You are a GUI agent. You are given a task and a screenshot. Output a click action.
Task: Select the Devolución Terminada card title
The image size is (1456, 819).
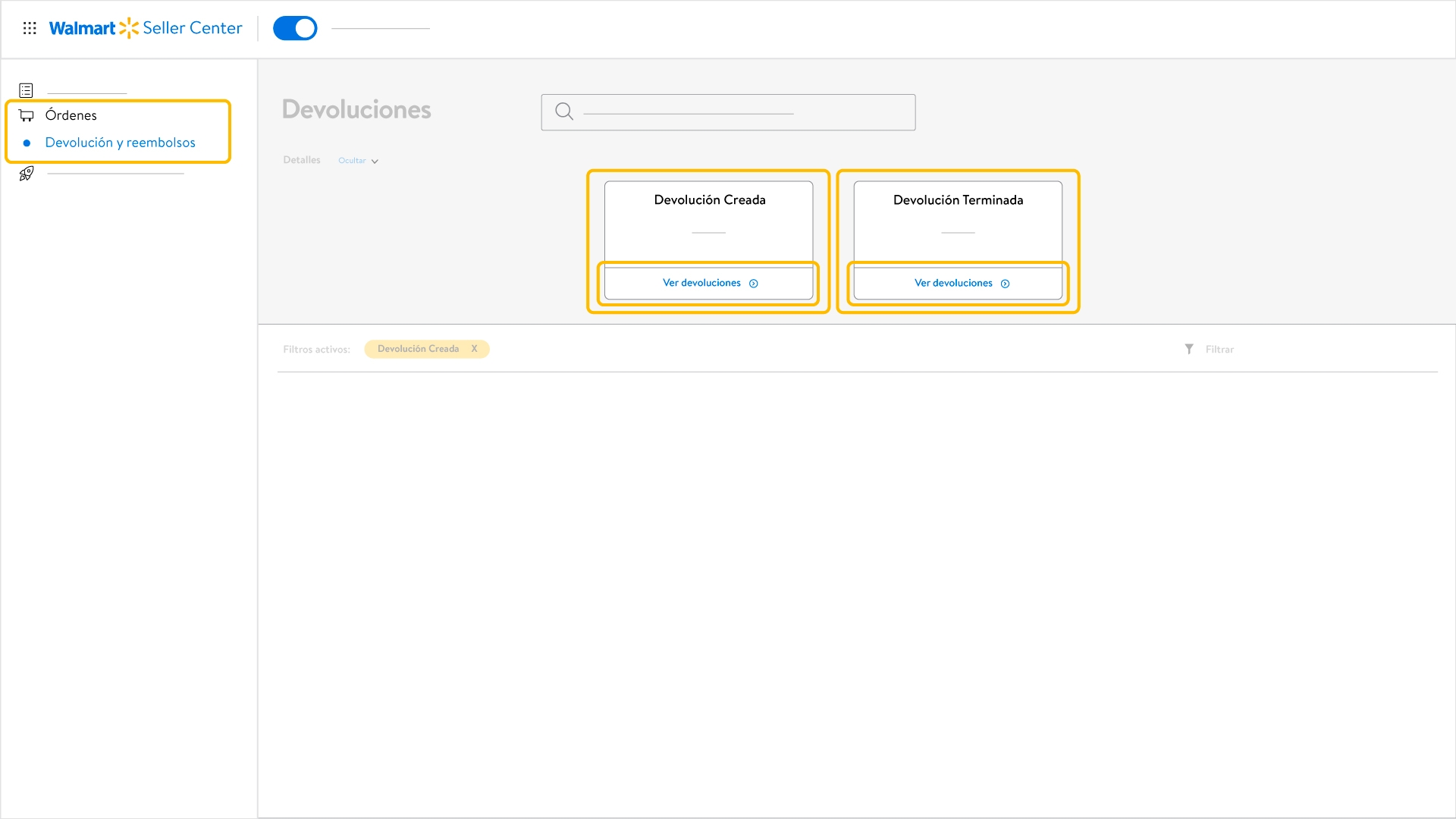[958, 200]
